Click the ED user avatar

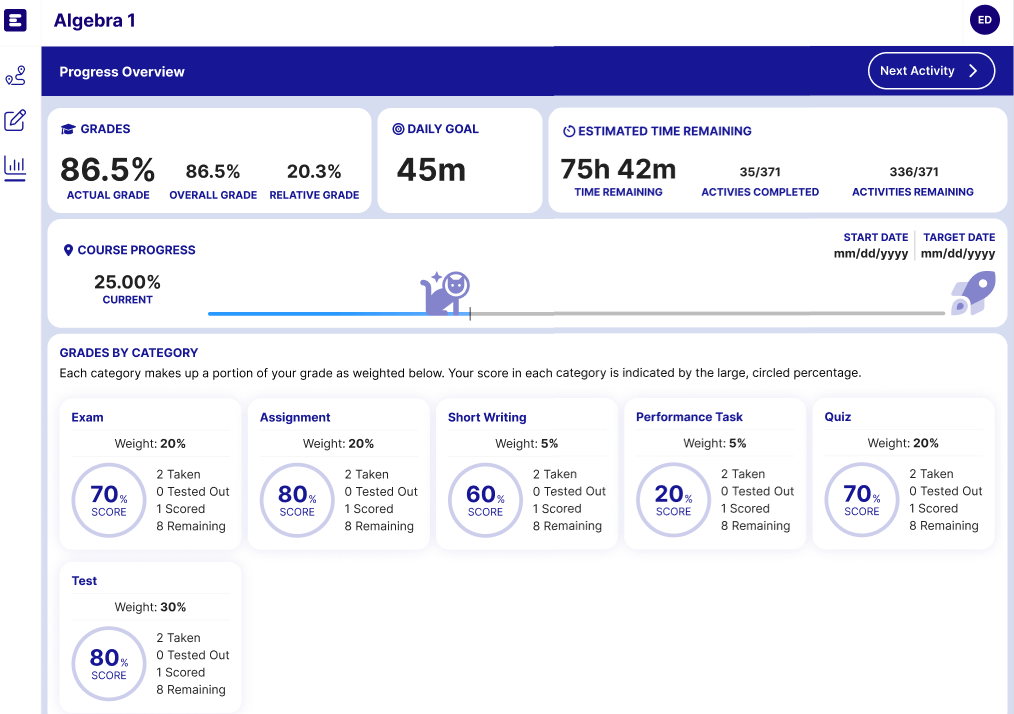point(984,20)
